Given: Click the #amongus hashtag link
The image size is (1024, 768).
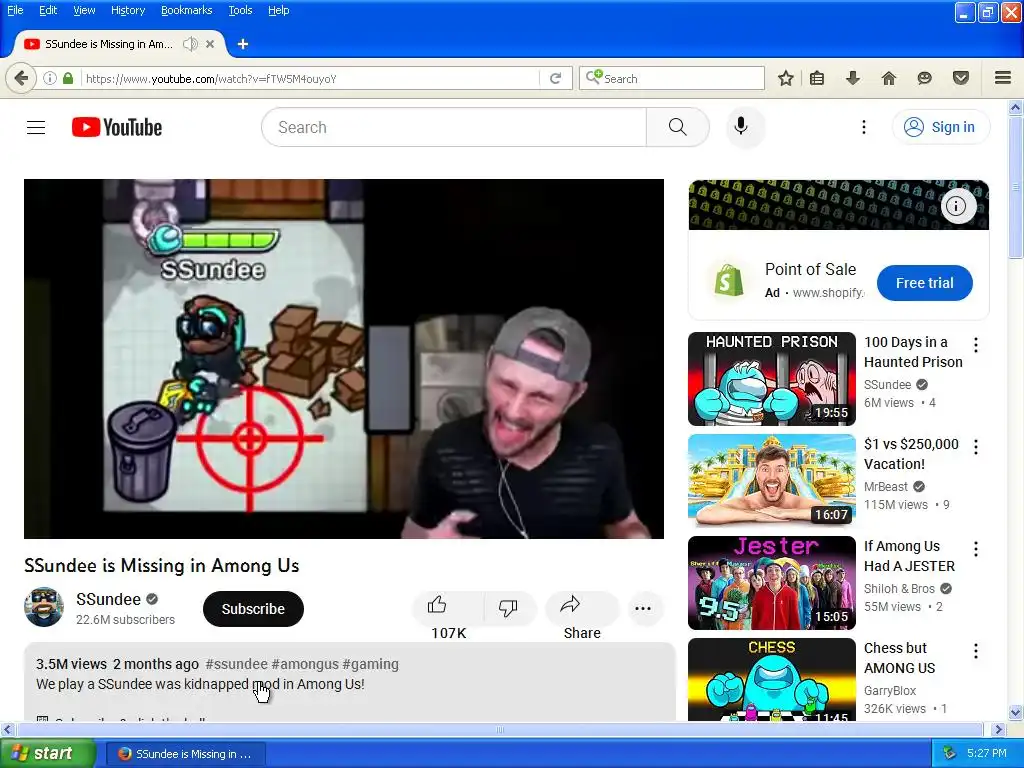Looking at the screenshot, I should point(305,664).
